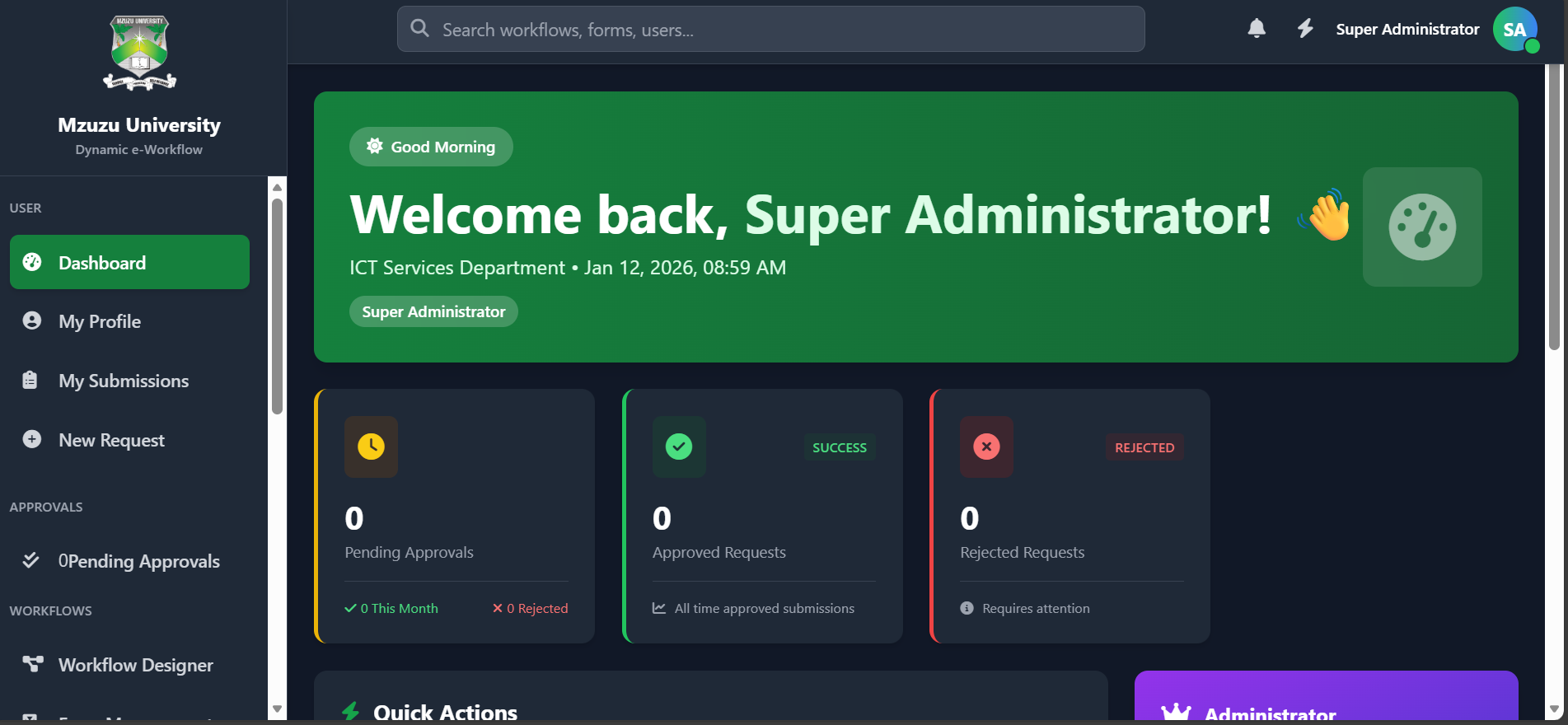
Task: Click the Dashboard palette icon in sidebar
Action: (32, 262)
